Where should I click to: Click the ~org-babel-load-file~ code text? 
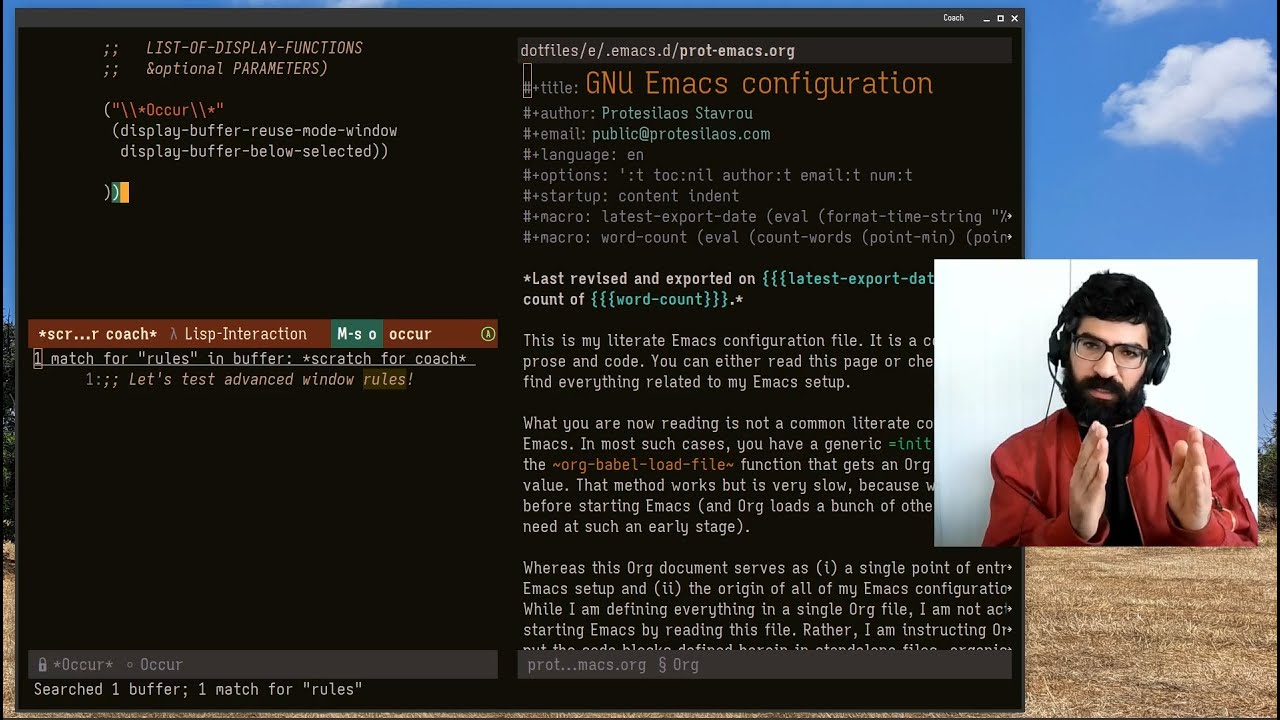pos(643,464)
